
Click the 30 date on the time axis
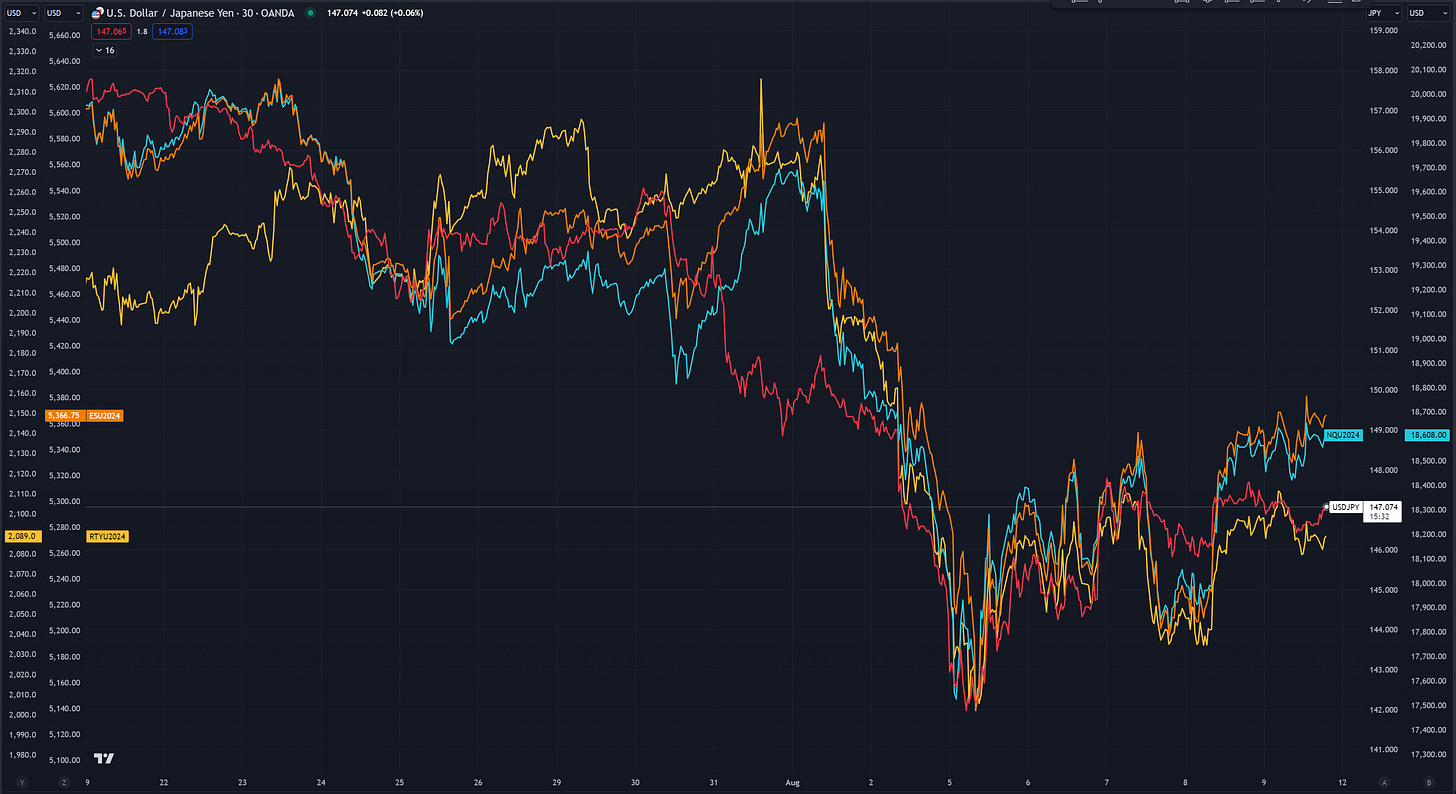click(635, 782)
